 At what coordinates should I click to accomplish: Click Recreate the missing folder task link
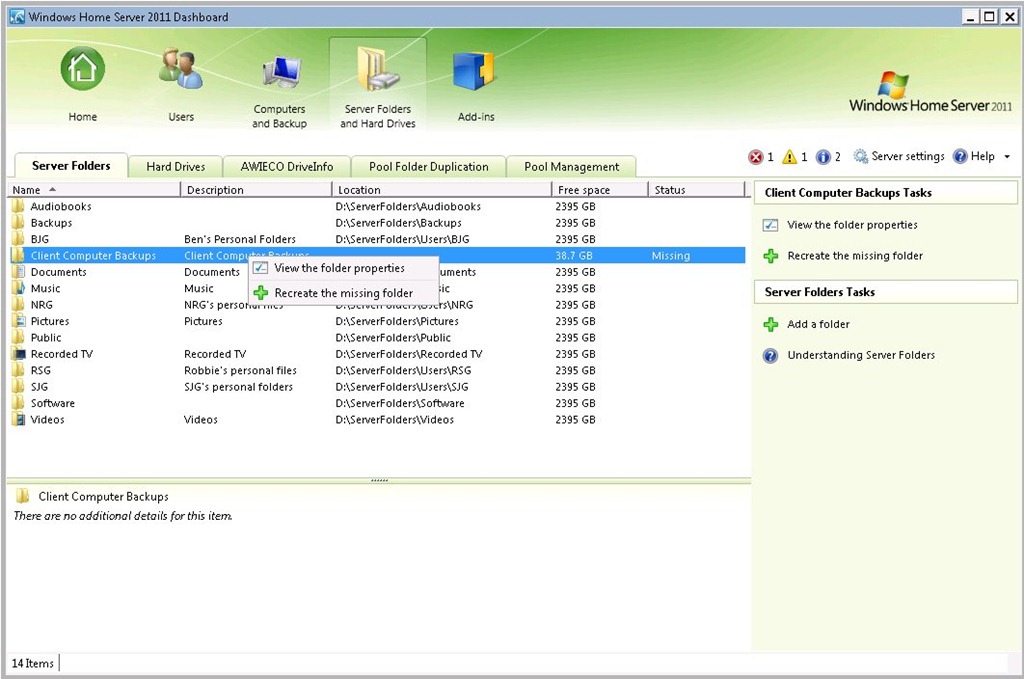pyautogui.click(x=855, y=256)
